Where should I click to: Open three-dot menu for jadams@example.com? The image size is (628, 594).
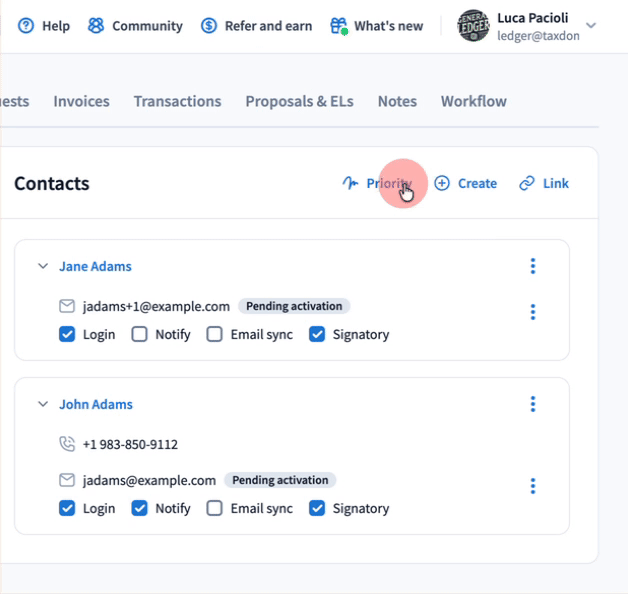coord(533,486)
